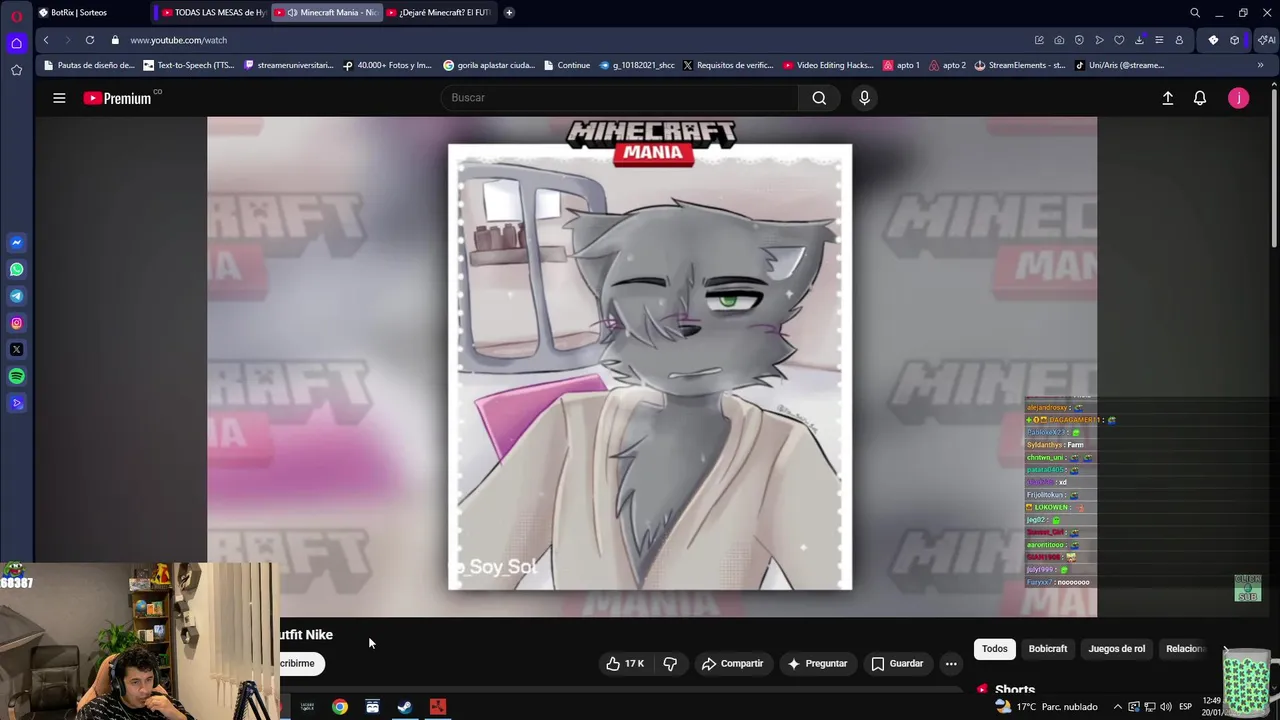
Task: Click the Guardar save button
Action: 897,663
